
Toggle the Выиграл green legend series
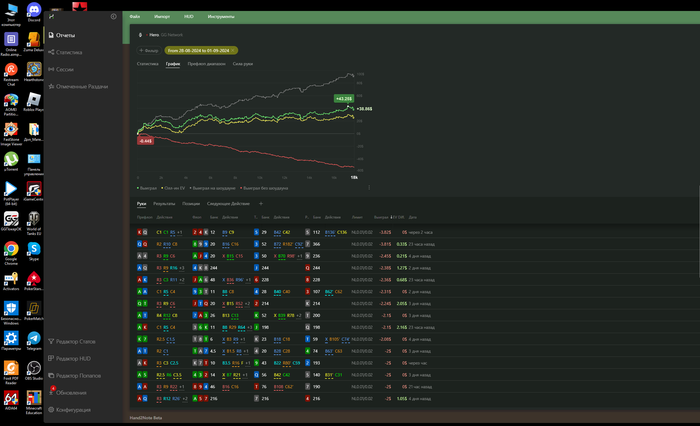coord(147,188)
